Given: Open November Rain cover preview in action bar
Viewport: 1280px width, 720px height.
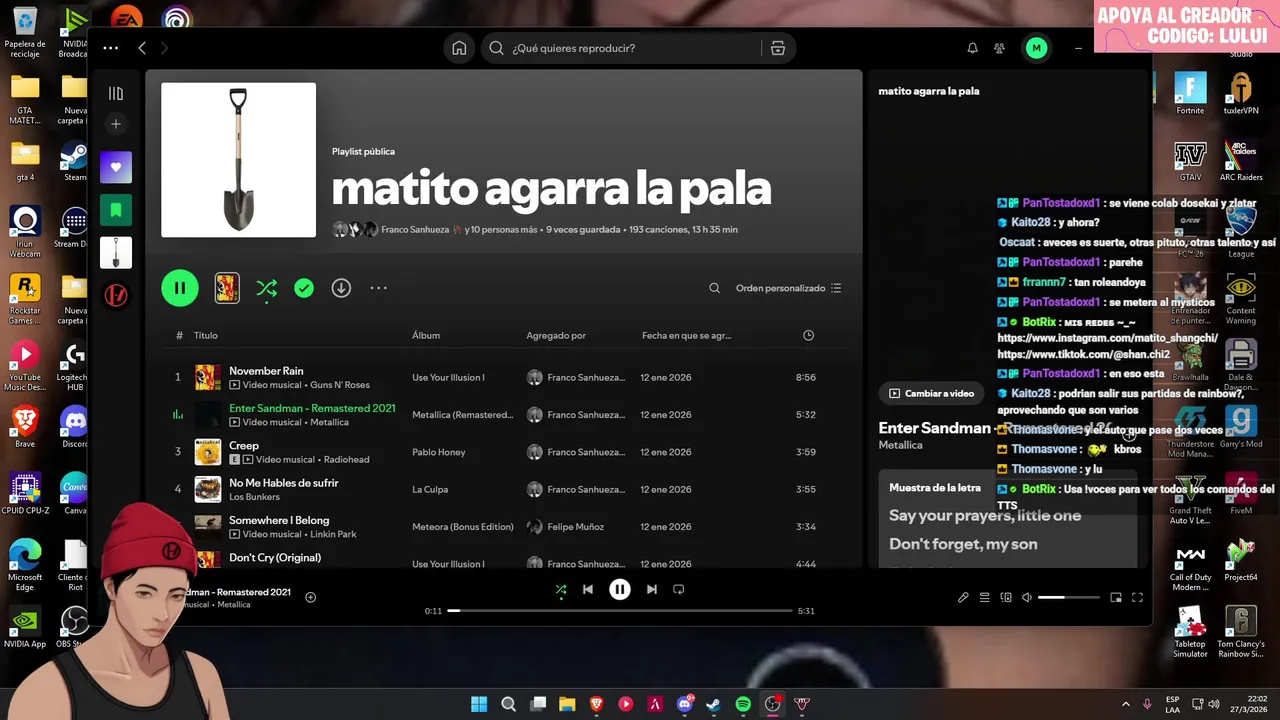Looking at the screenshot, I should 227,288.
